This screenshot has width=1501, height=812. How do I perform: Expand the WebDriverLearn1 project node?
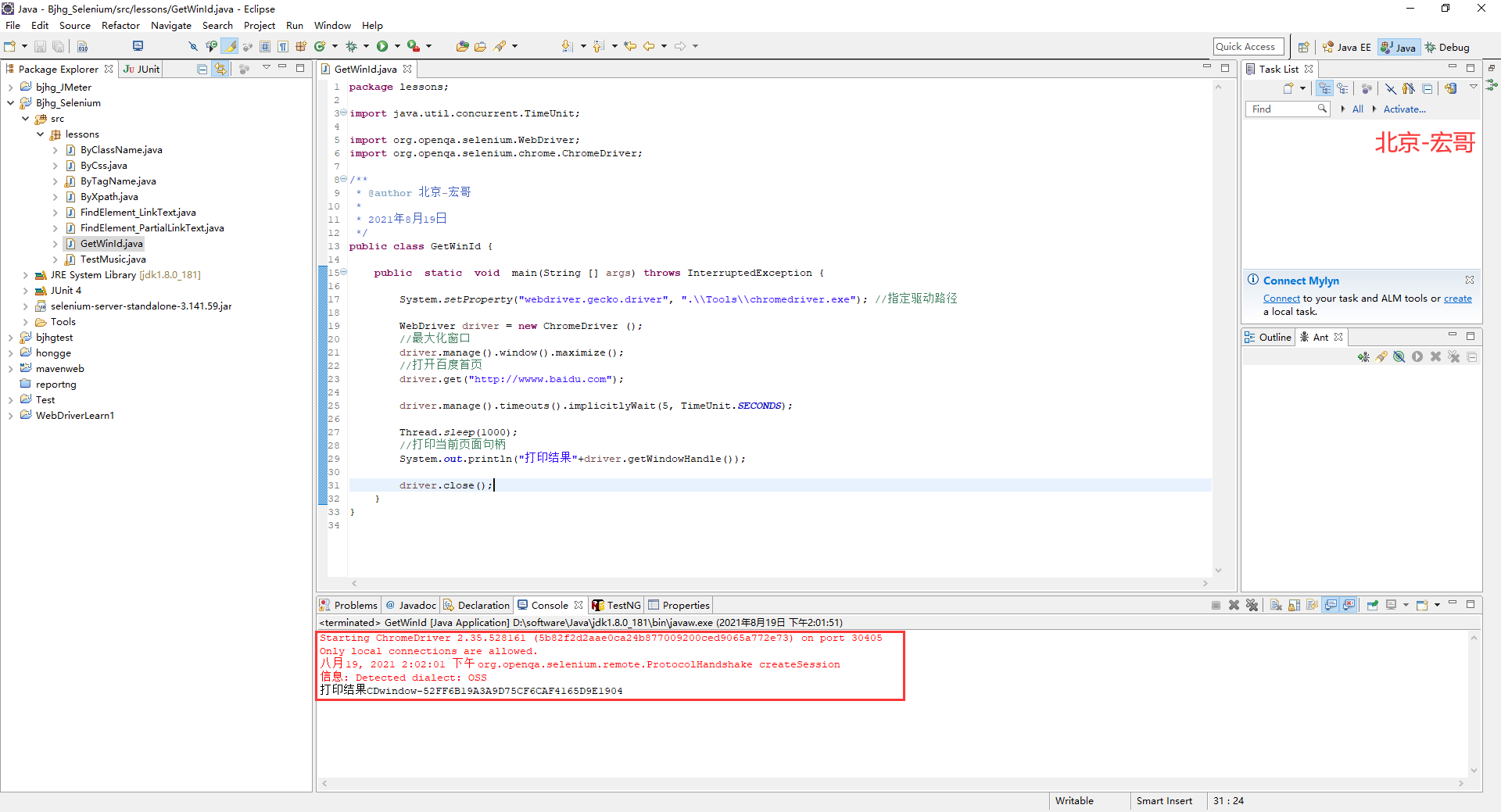(x=10, y=416)
